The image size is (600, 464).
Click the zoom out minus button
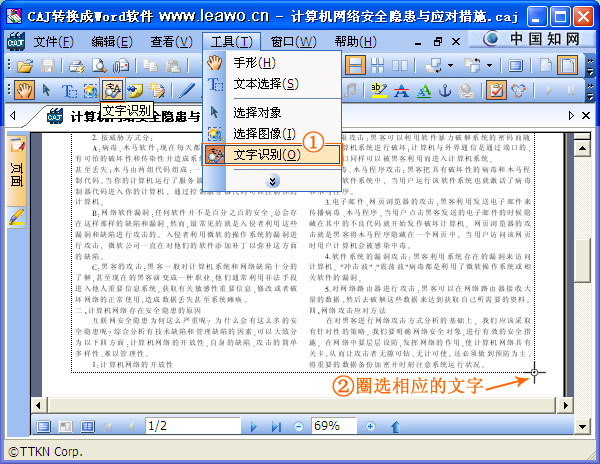299,426
